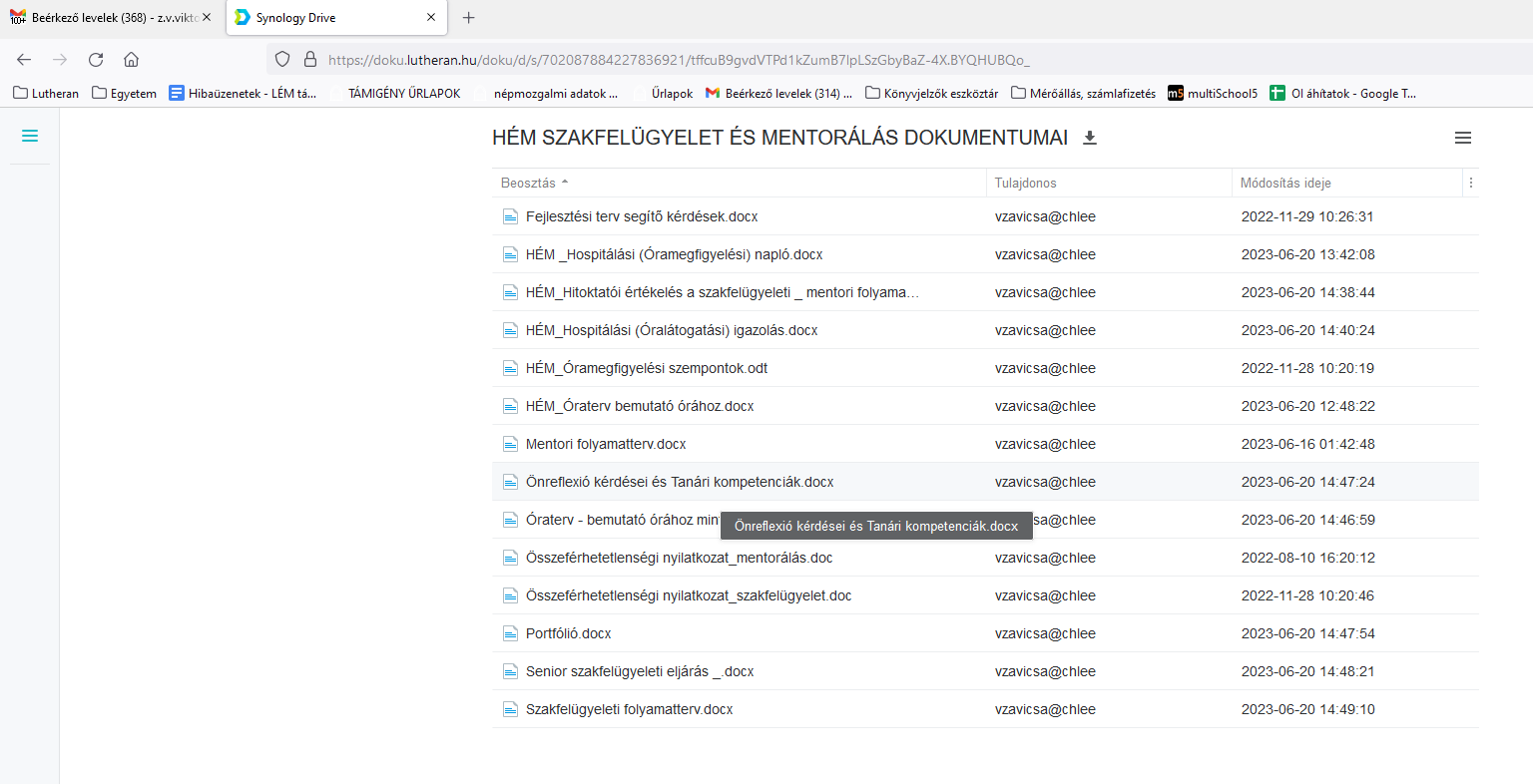1533x784 pixels.
Task: Click the HÉM SZAKFELÜGYELET ÉS MENTORÁLÁS DOKUMENTUMAI title
Action: (779, 138)
